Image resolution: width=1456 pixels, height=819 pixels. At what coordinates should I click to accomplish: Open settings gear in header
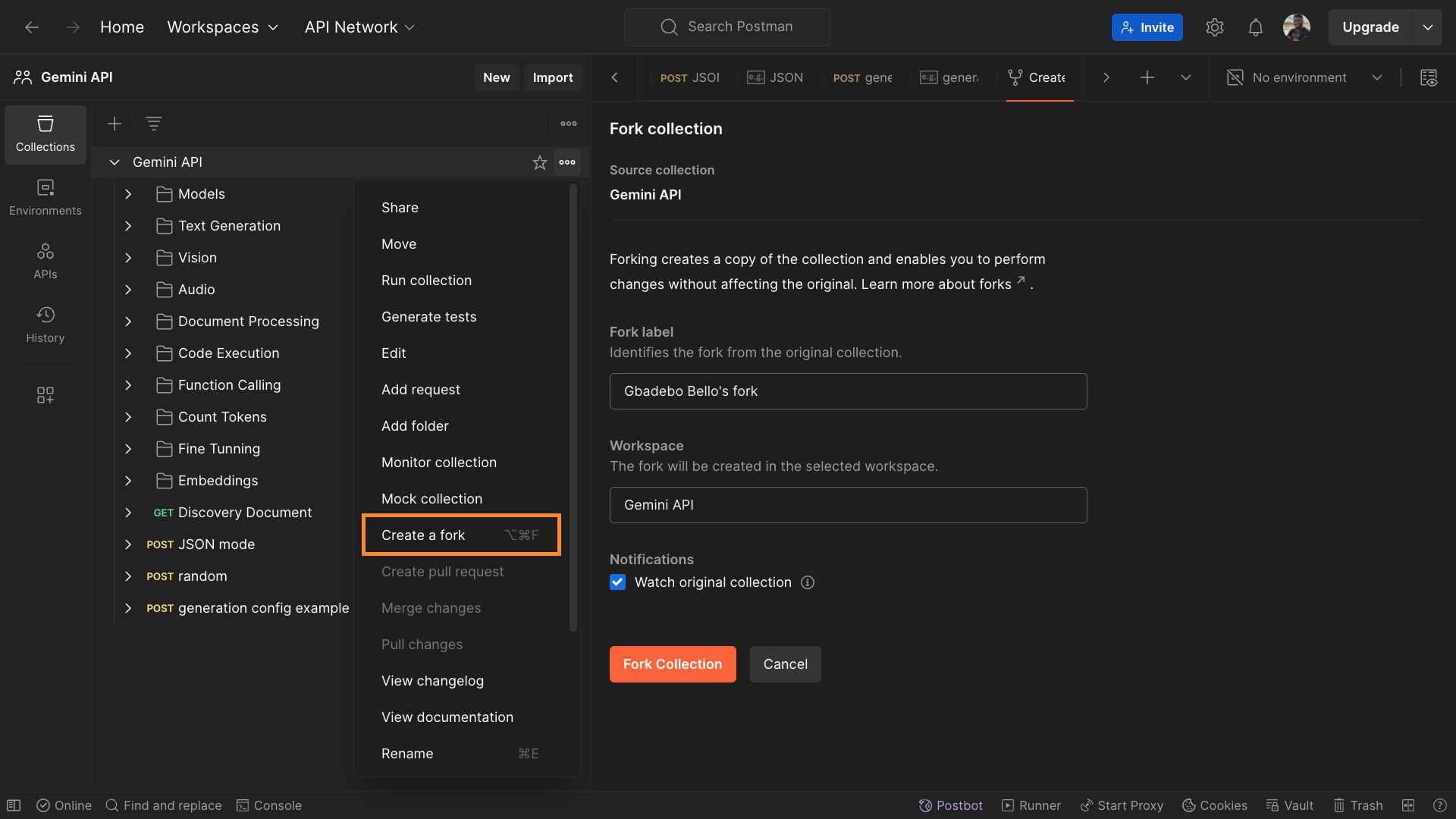click(x=1214, y=27)
